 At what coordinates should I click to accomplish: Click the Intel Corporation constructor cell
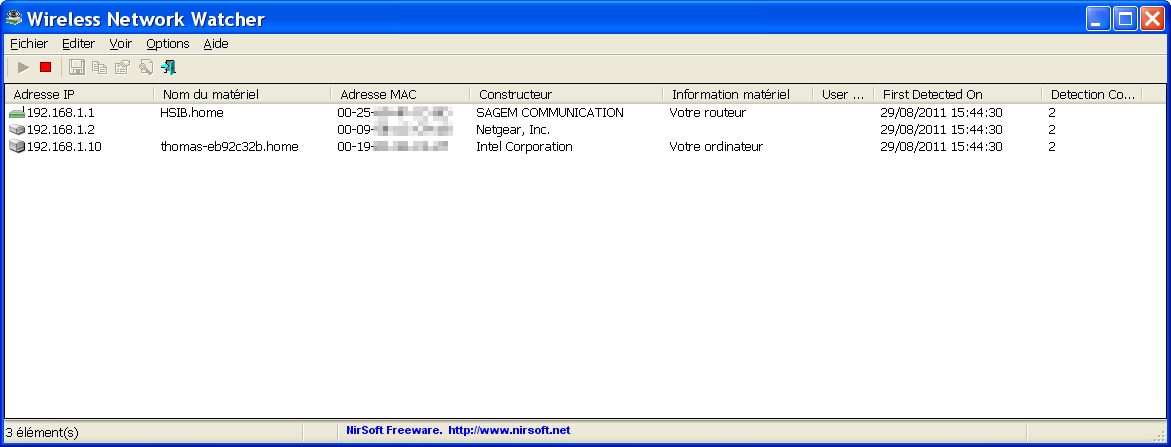(524, 147)
